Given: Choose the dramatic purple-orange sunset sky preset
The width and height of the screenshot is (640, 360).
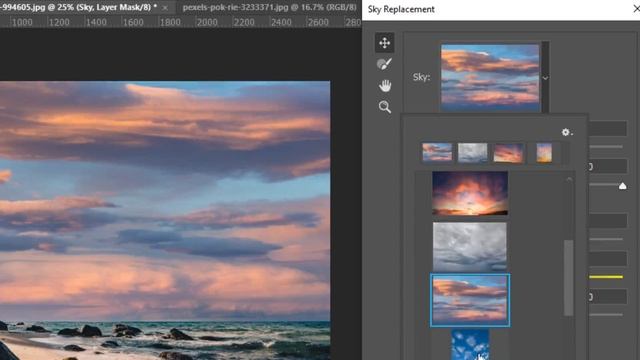Looking at the screenshot, I should (470, 193).
